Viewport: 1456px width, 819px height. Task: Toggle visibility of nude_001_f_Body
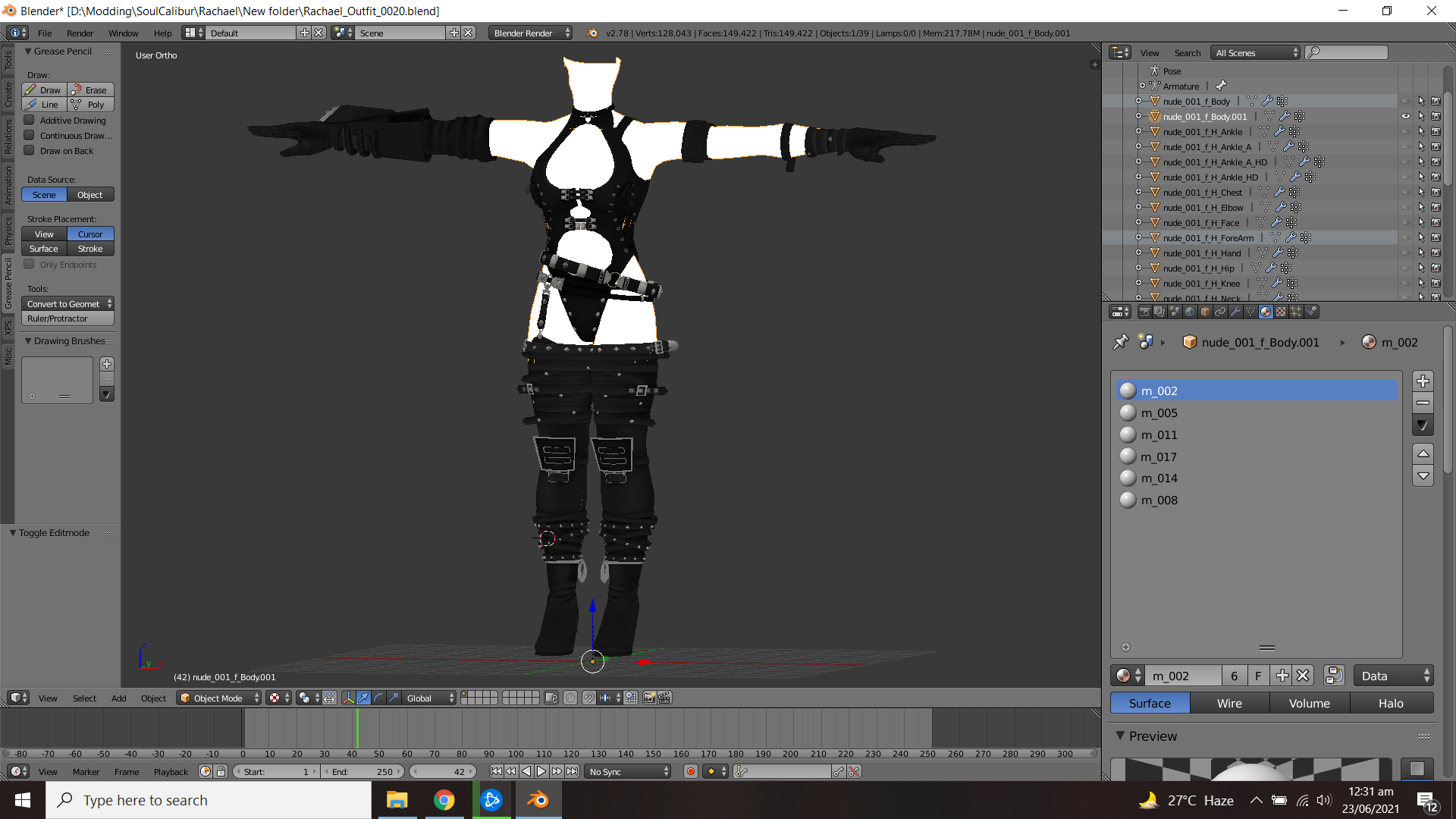[x=1406, y=101]
